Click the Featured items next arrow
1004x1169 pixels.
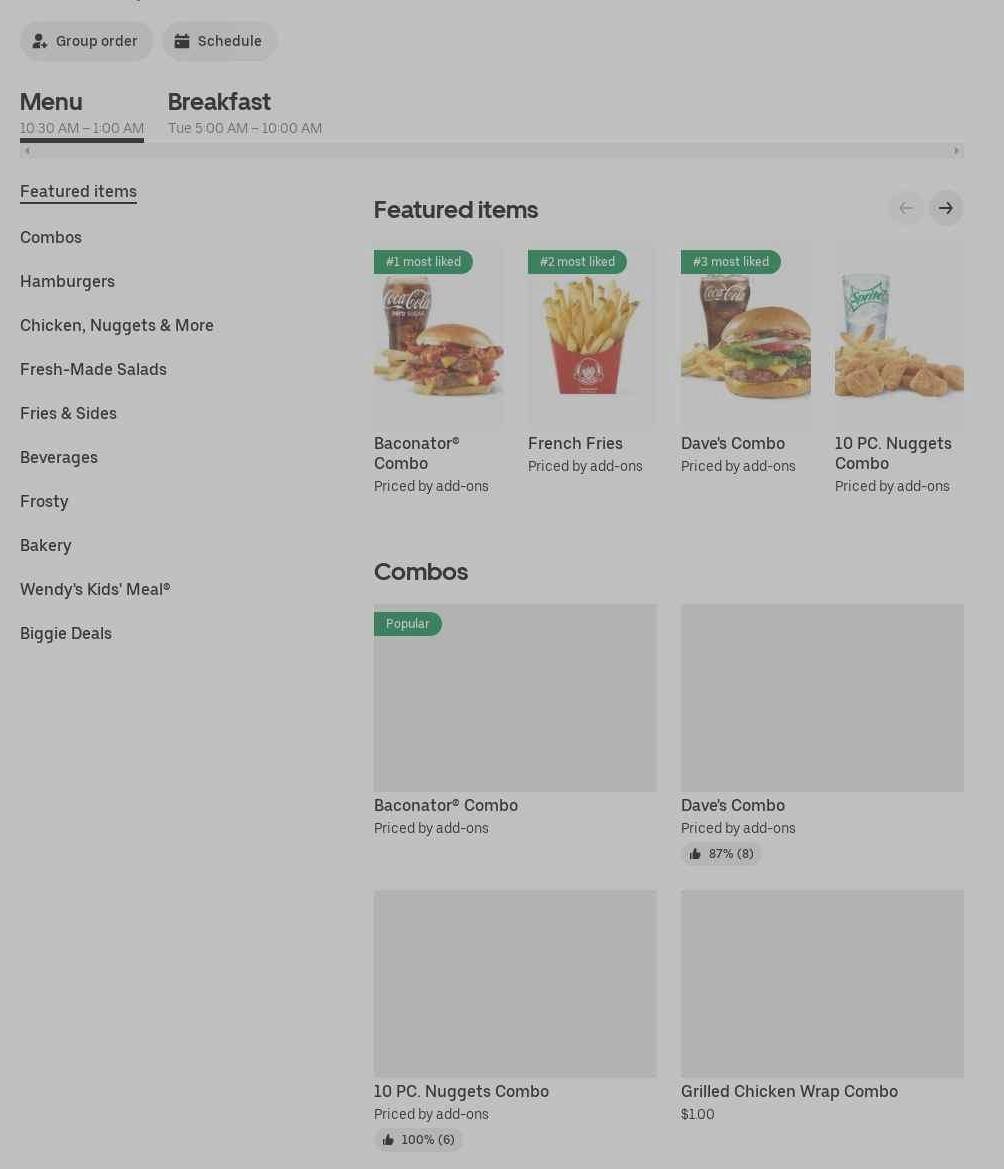coord(945,208)
